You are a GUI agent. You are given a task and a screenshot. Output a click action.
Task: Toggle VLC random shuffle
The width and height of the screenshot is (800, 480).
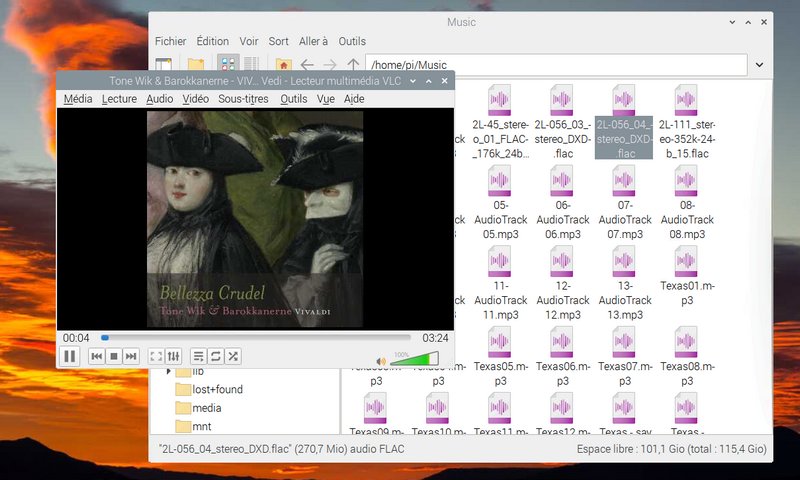(x=233, y=356)
